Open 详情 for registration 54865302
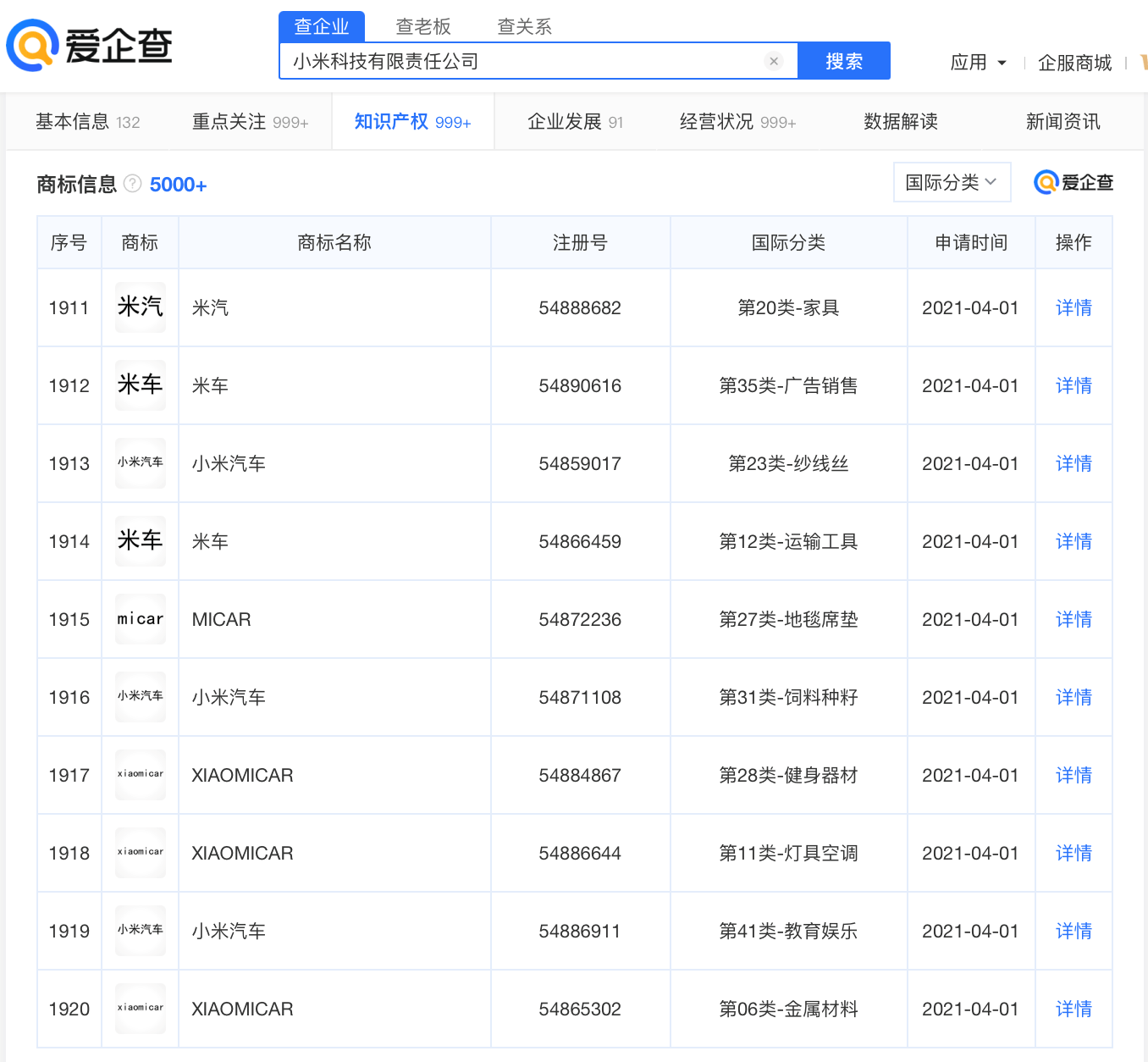 pyautogui.click(x=1073, y=1009)
